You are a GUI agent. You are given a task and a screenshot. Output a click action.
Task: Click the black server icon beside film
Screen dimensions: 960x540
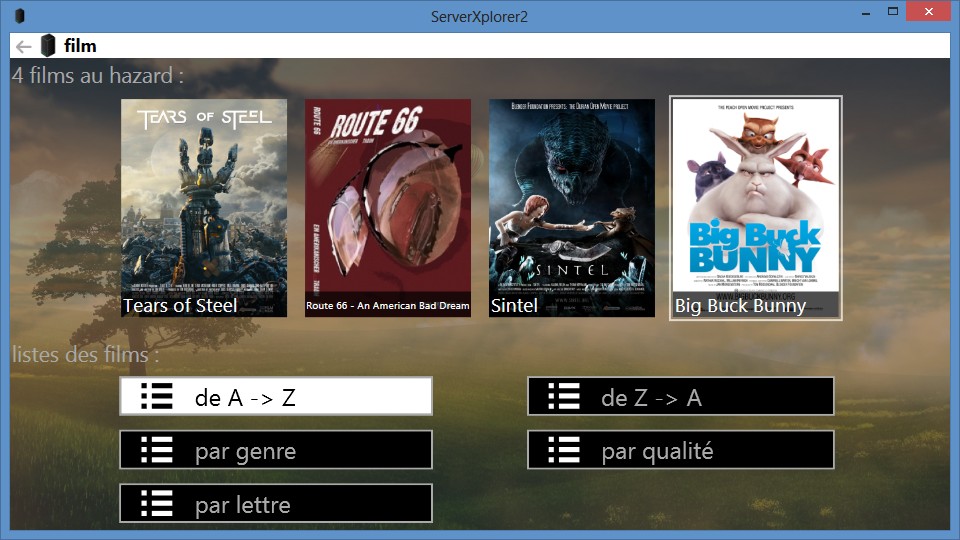click(48, 45)
